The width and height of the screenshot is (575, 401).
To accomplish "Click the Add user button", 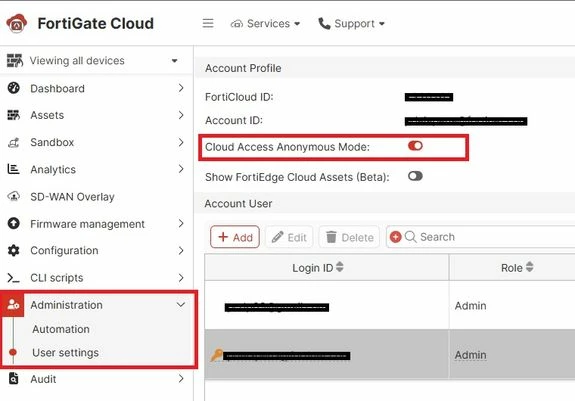I will 235,237.
